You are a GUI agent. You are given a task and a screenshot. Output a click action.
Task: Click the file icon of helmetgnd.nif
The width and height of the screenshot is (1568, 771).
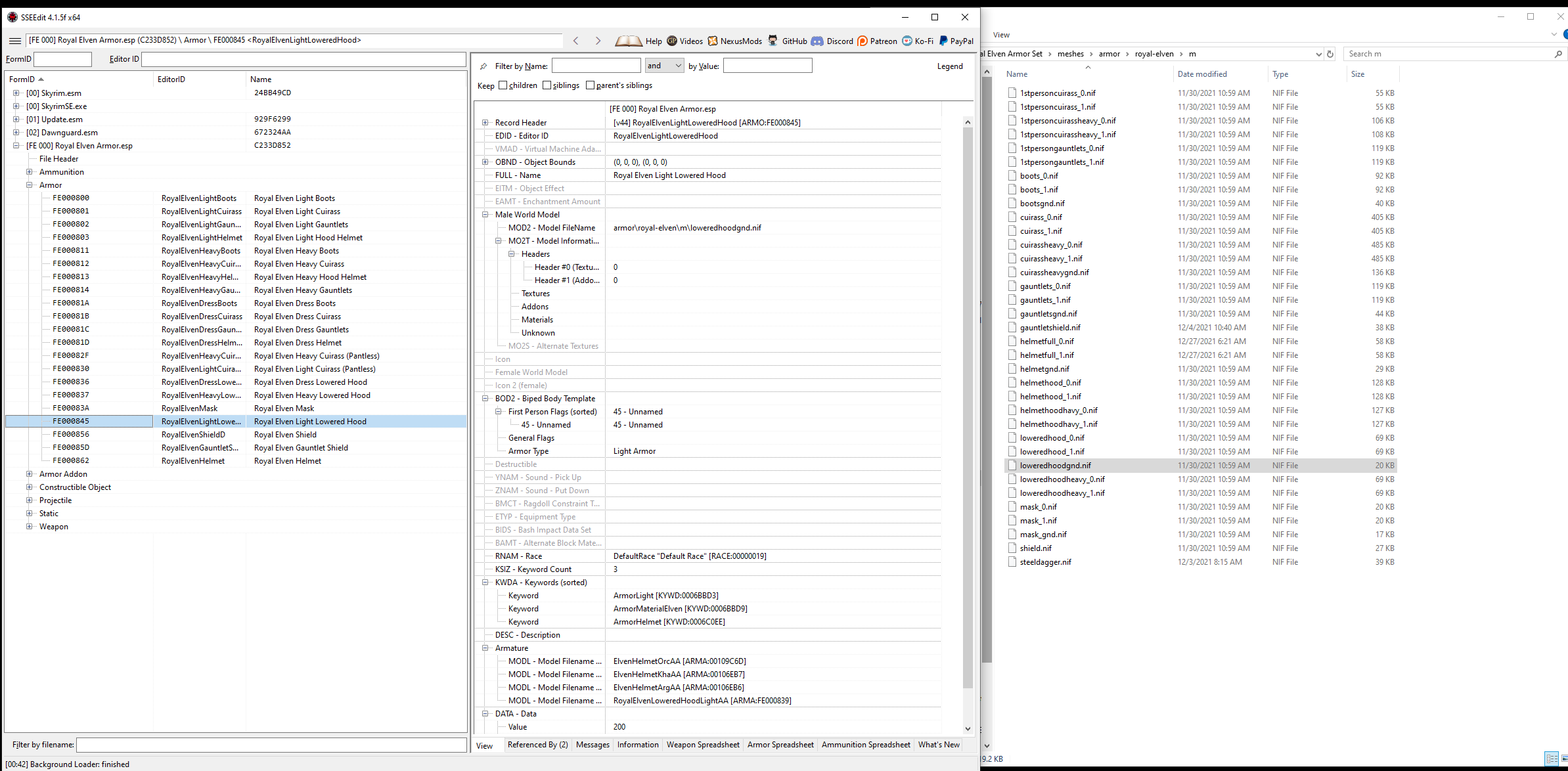coord(1012,369)
